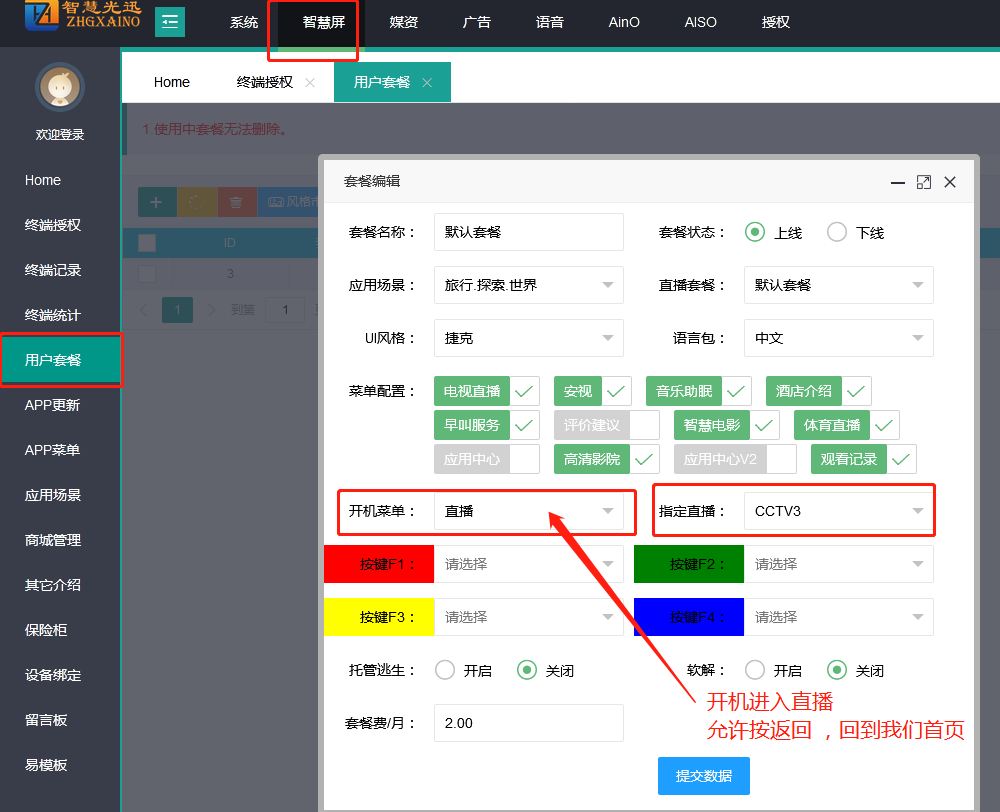
Task: Click the 套餐费/月 input field
Action: click(528, 723)
